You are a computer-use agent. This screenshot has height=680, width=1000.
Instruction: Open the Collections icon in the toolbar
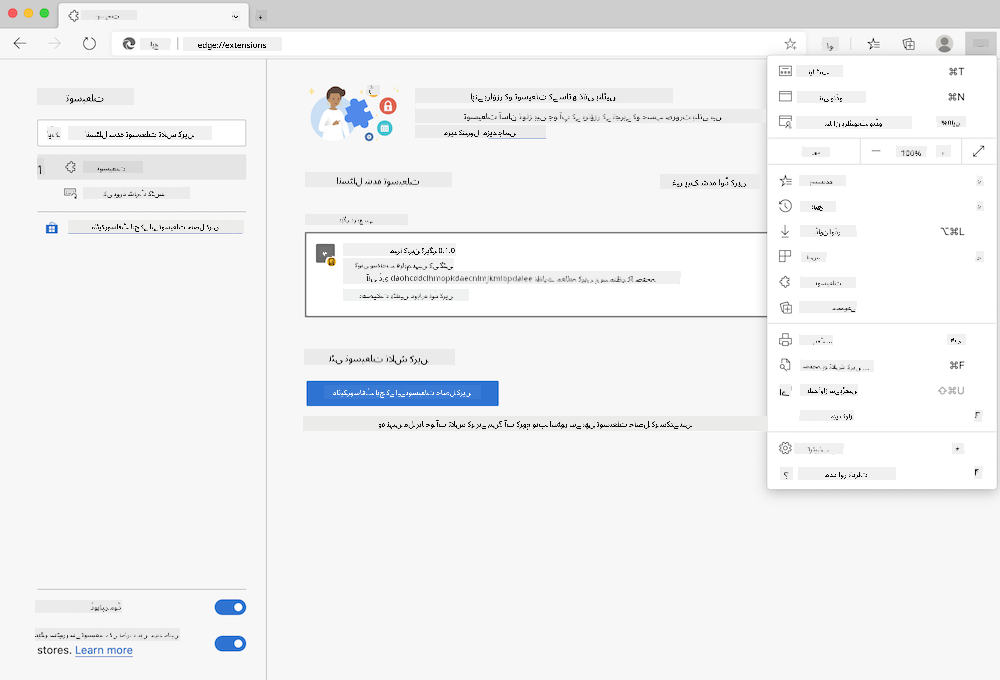(908, 43)
